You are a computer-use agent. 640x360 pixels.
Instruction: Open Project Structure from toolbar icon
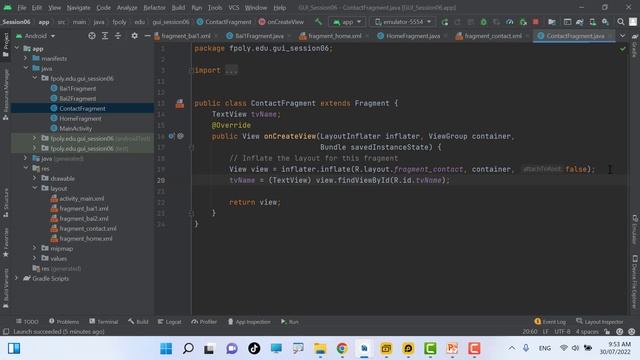pyautogui.click(x=552, y=22)
